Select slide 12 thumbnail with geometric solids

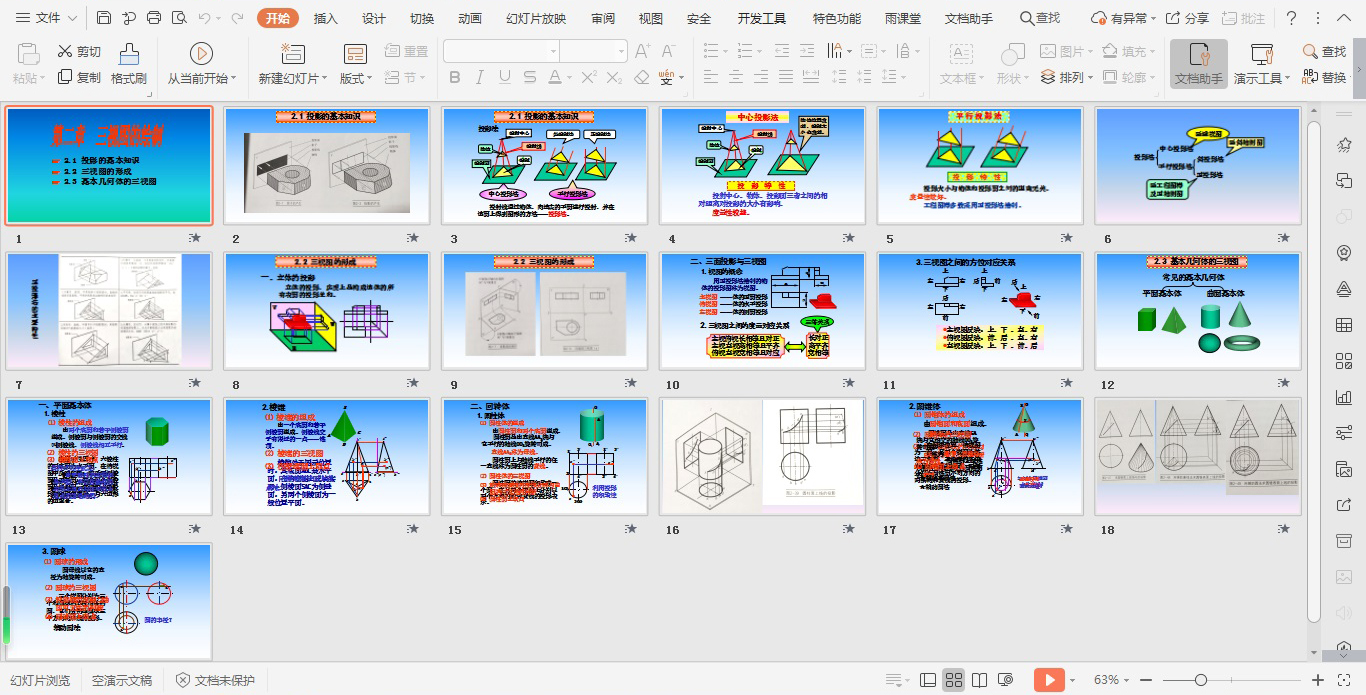tap(1198, 311)
